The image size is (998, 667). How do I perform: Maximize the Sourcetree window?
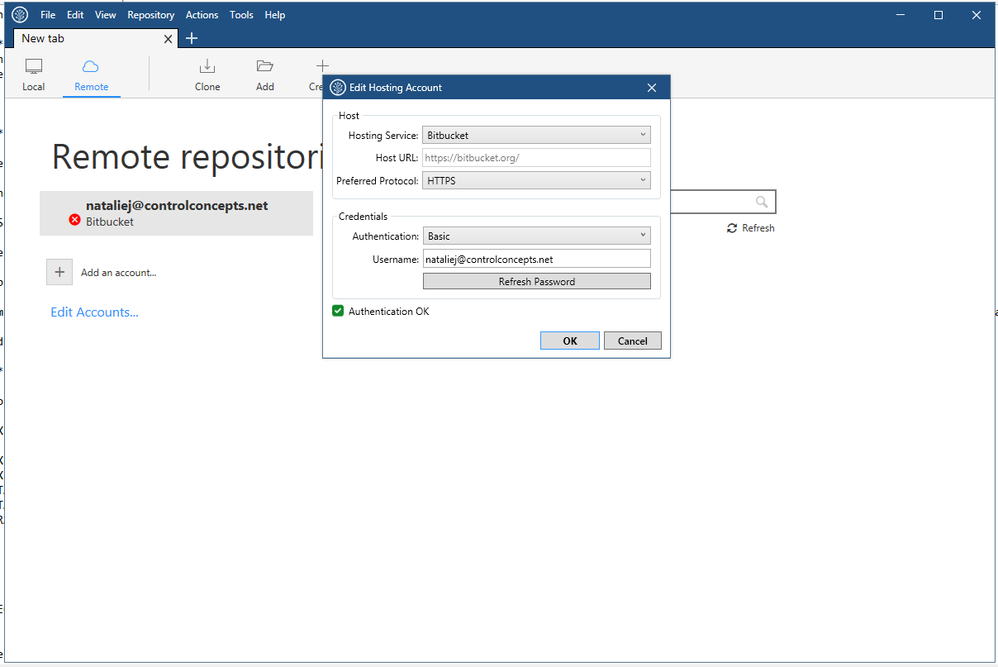[x=938, y=15]
